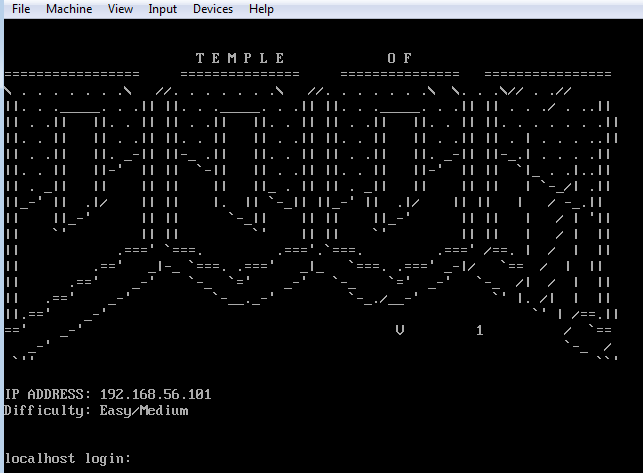Open the Help menu
Viewport: 643px width, 473px height.
click(x=261, y=9)
